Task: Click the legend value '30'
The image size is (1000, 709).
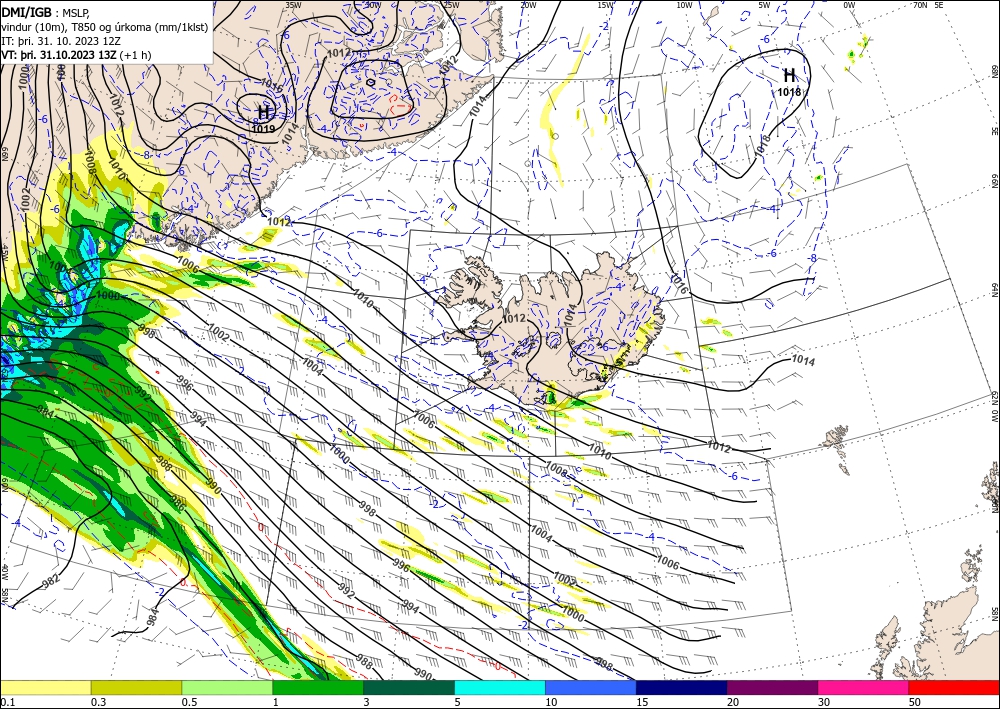Action: coord(824,702)
